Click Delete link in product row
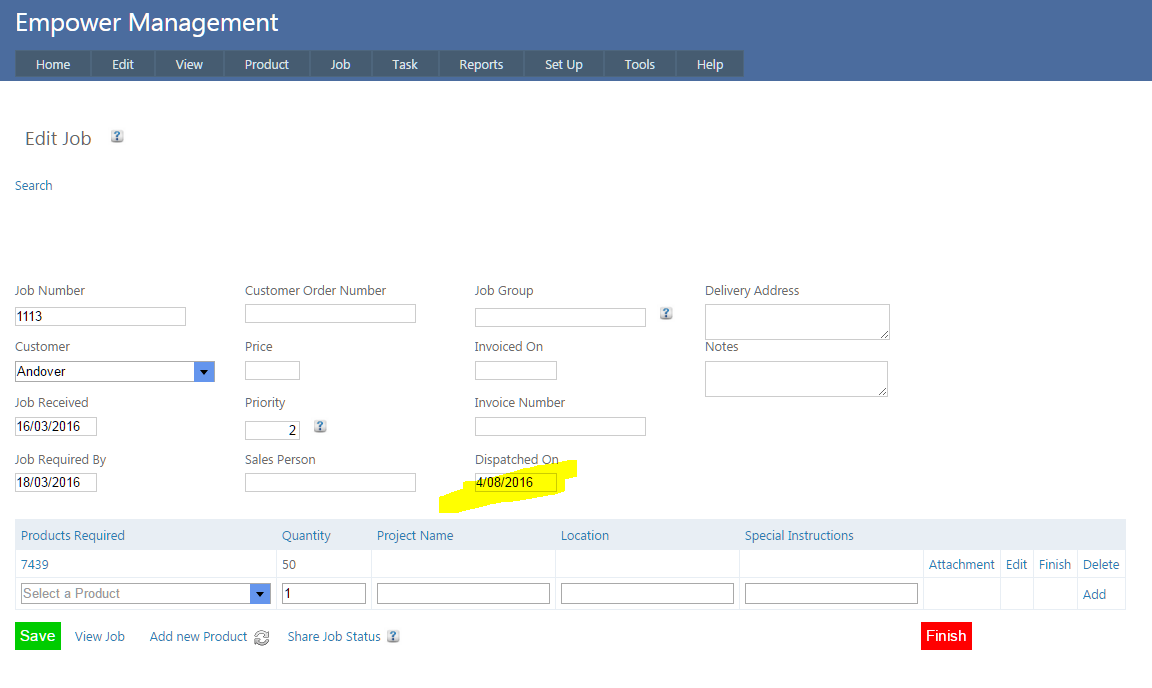 click(1101, 564)
